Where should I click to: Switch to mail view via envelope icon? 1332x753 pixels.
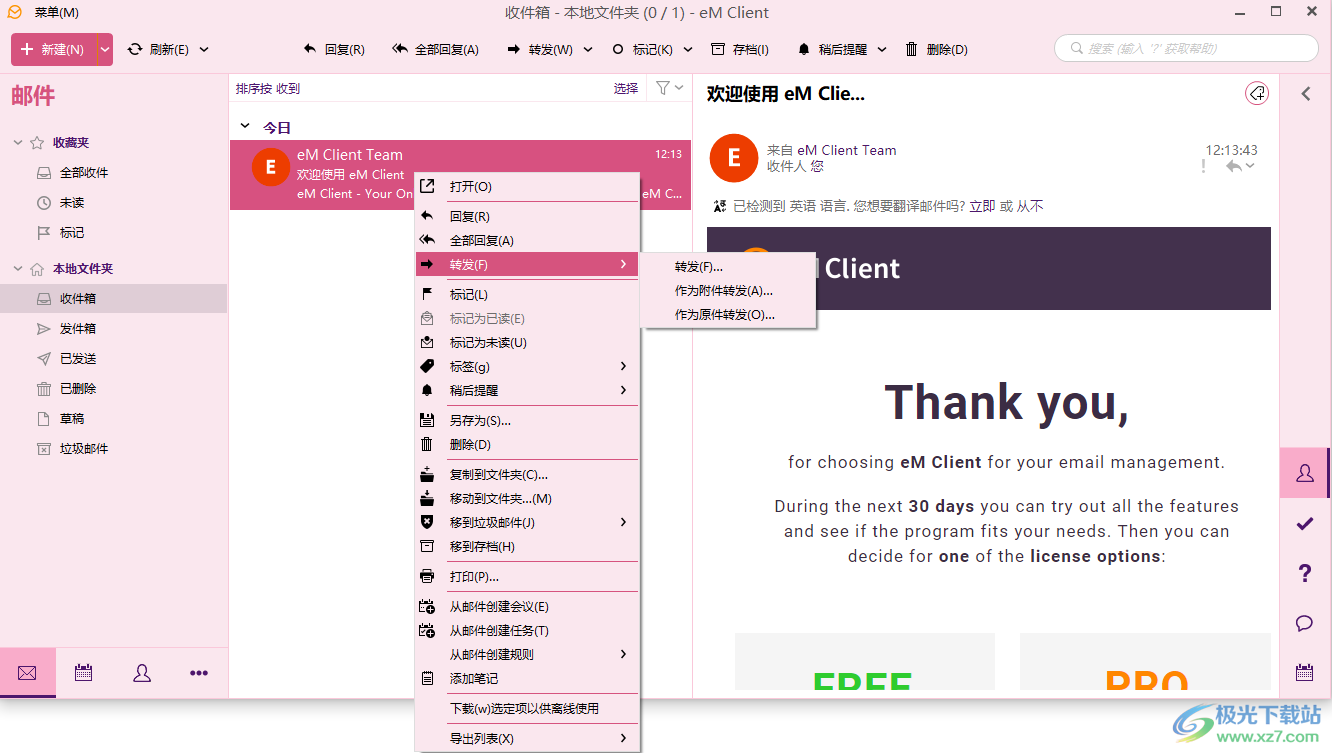click(x=27, y=673)
